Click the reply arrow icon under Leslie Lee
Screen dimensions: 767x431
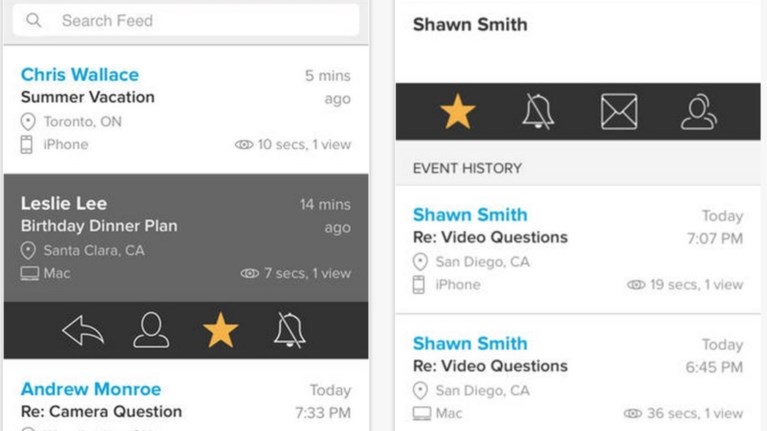(82, 330)
